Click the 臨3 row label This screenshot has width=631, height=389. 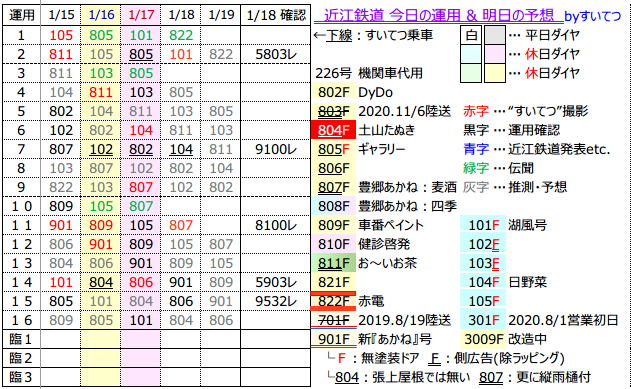(x=21, y=377)
